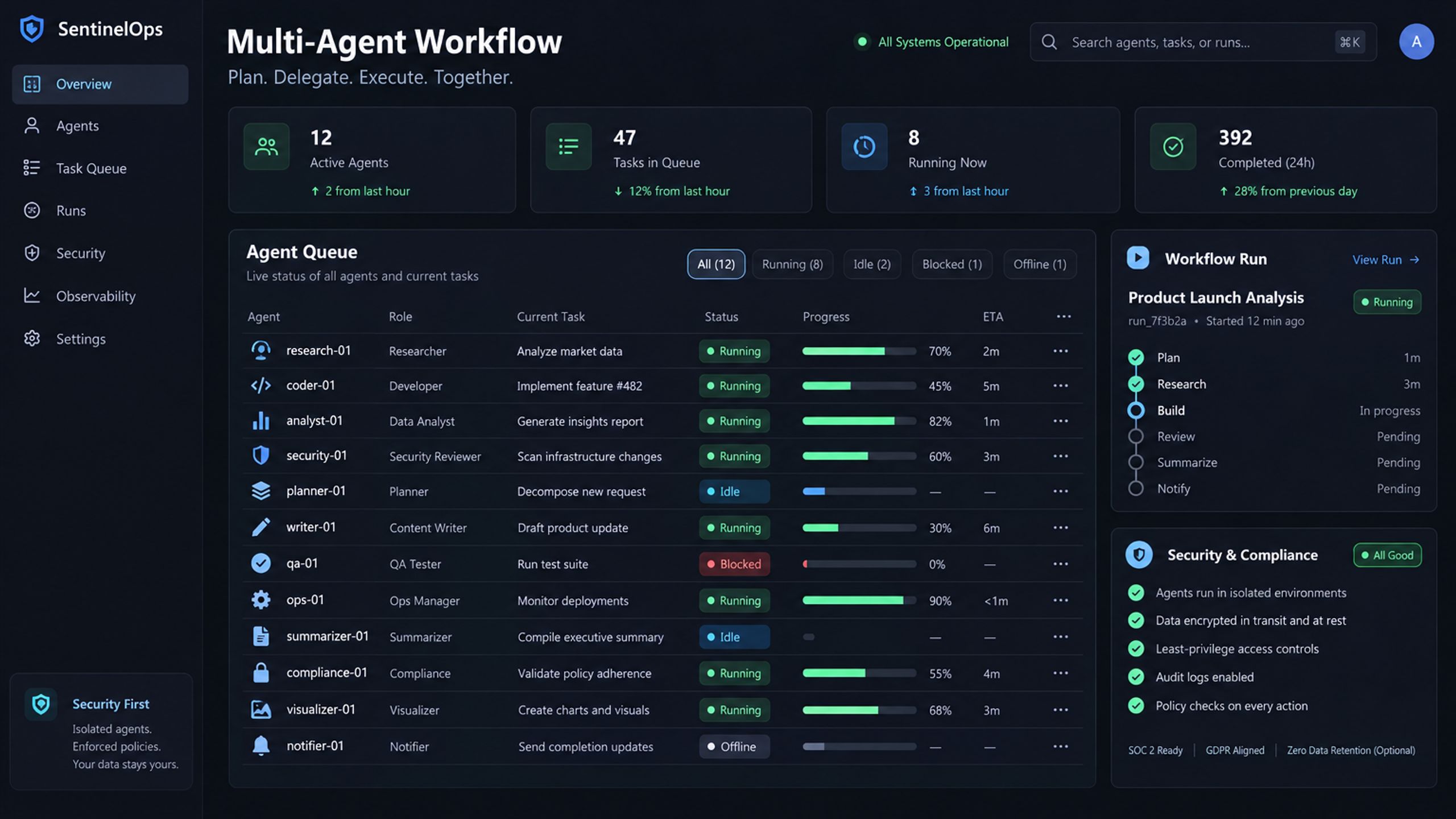Open more options for planner-01 row
1456x819 pixels.
[1060, 491]
